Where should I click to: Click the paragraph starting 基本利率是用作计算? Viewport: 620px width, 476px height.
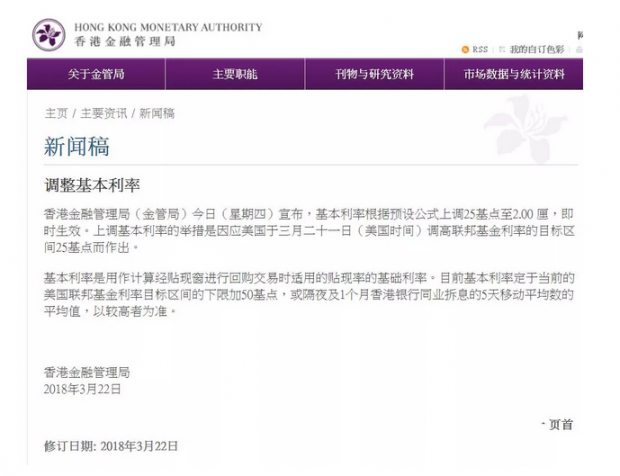click(309, 295)
